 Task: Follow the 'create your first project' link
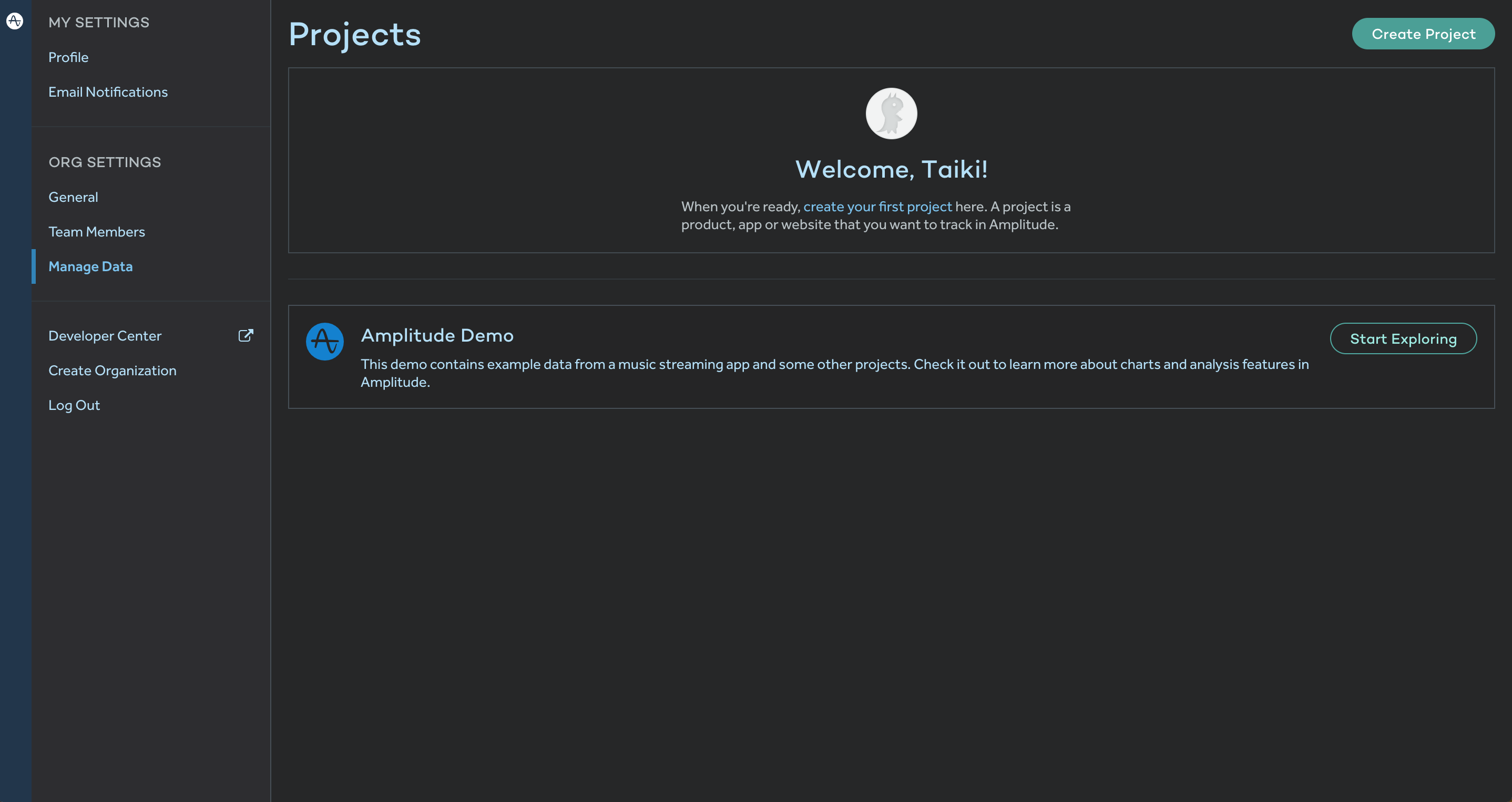pyautogui.click(x=877, y=207)
